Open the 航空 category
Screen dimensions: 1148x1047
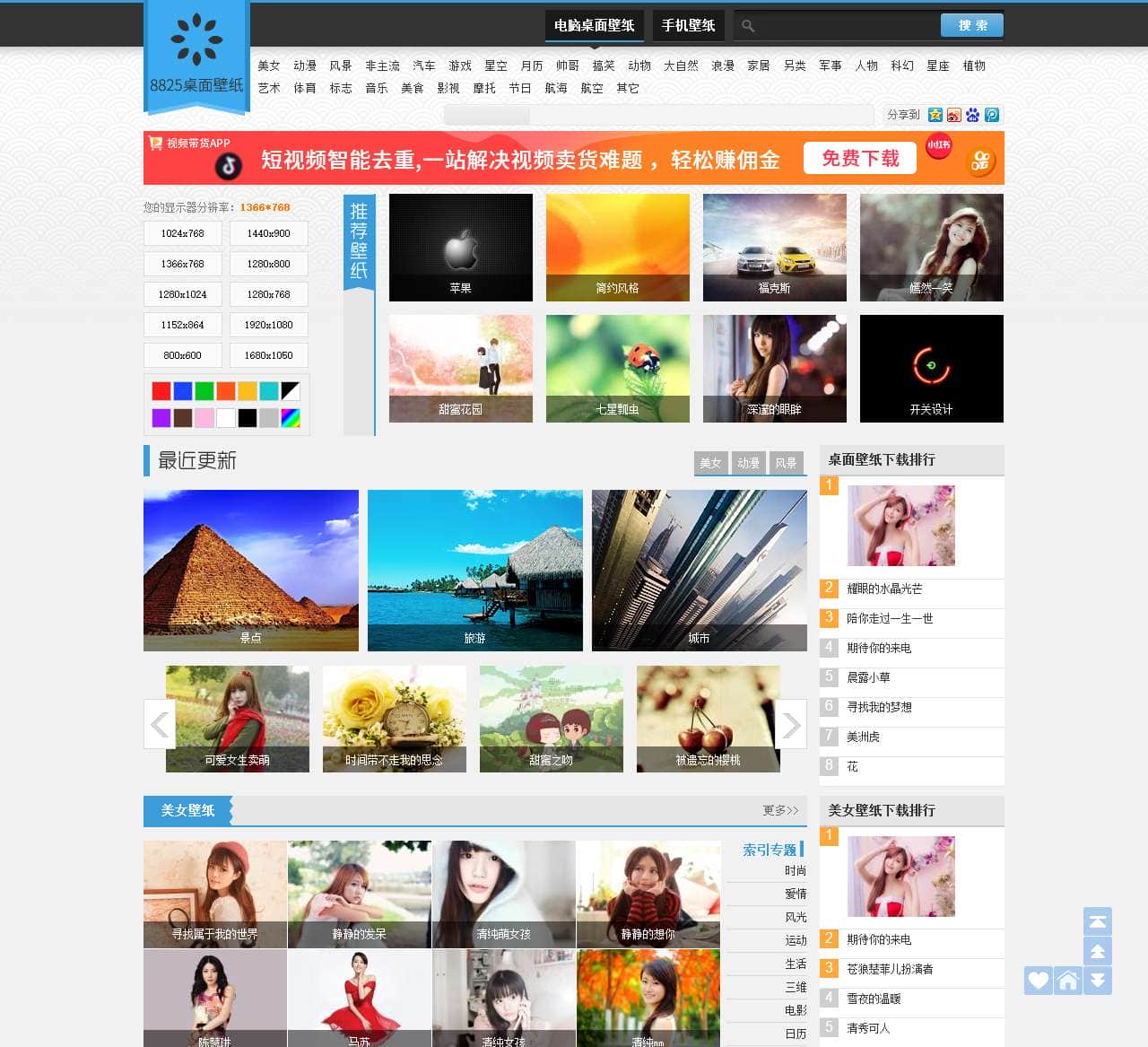click(592, 88)
